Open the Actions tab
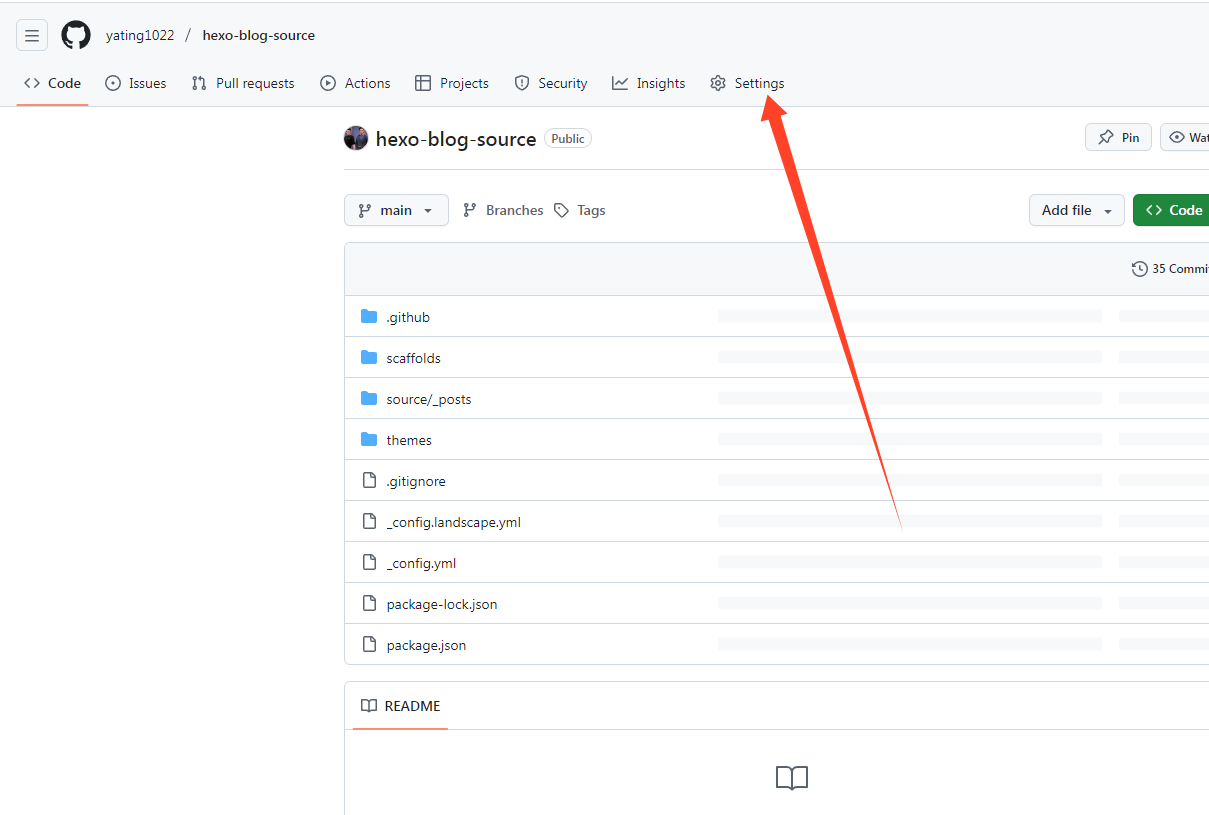The width and height of the screenshot is (1209, 815). (x=355, y=83)
